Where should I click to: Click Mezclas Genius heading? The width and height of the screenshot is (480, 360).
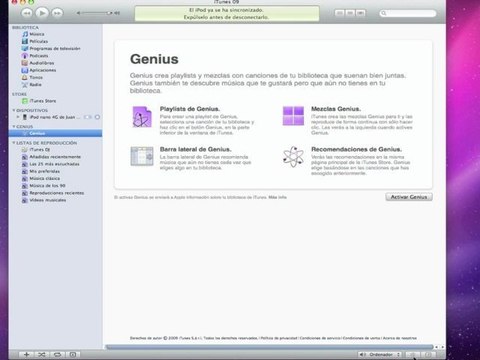336,109
